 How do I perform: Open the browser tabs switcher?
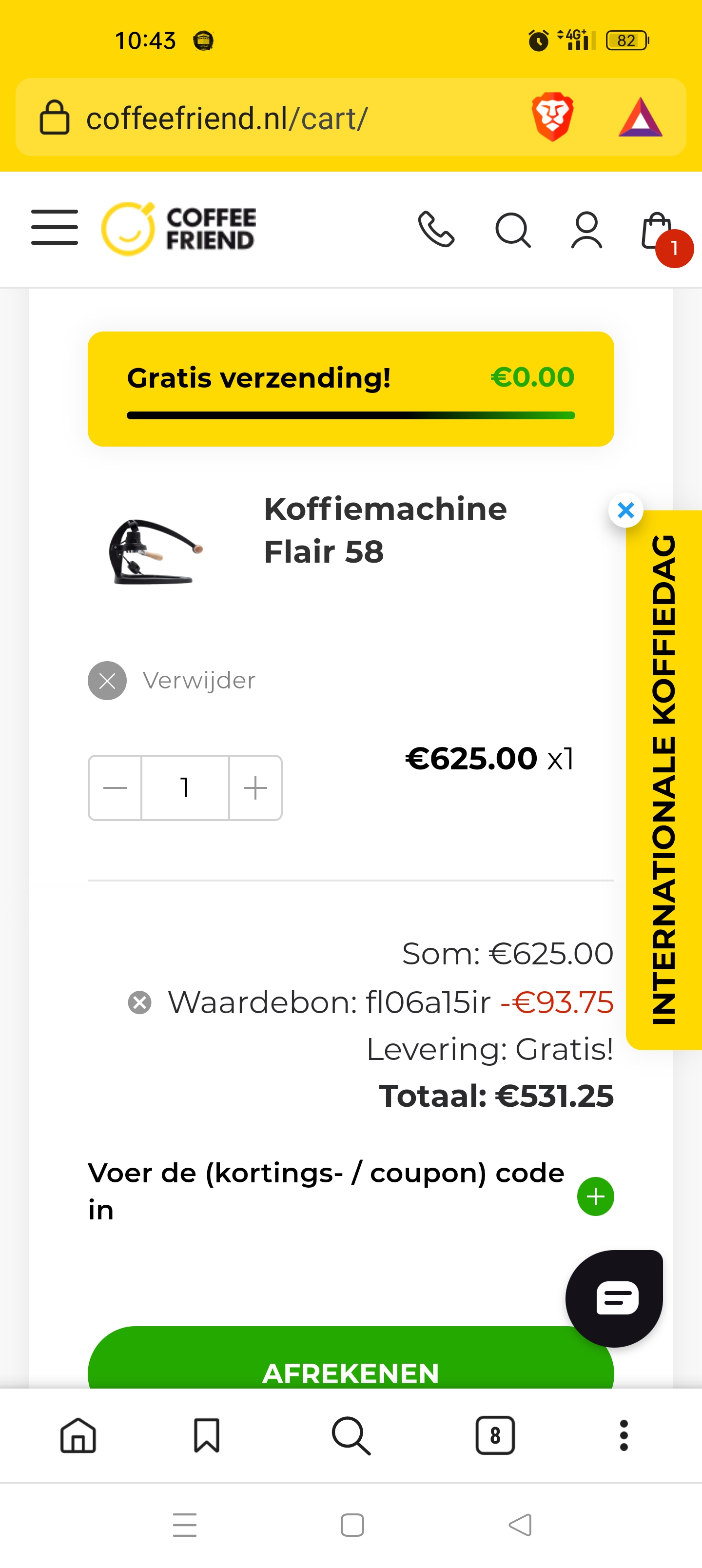494,1435
